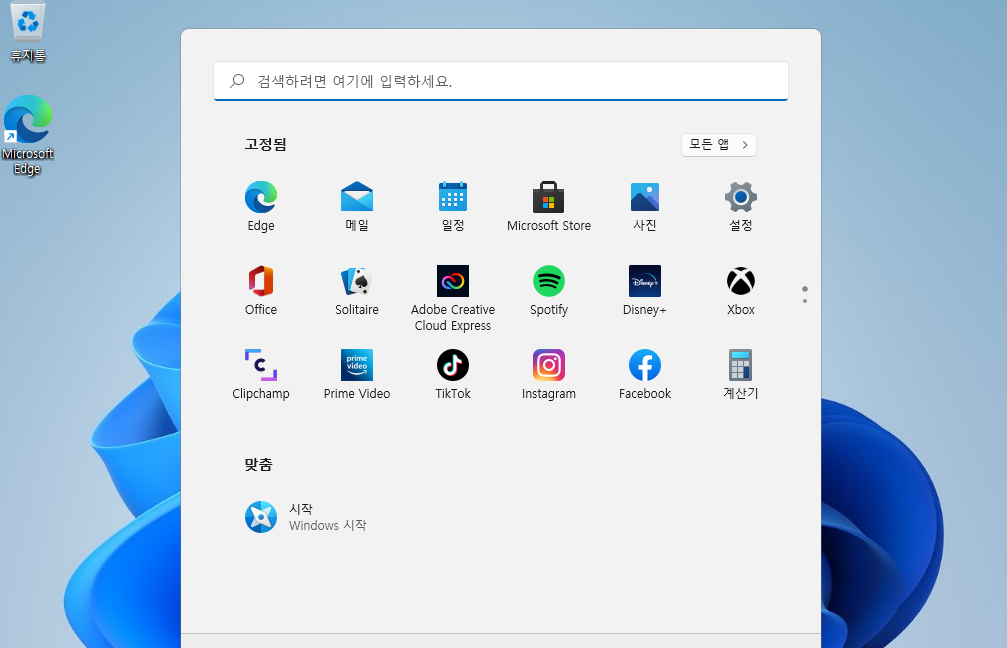This screenshot has width=1007, height=648.
Task: Open Prime Video
Action: coord(356,374)
